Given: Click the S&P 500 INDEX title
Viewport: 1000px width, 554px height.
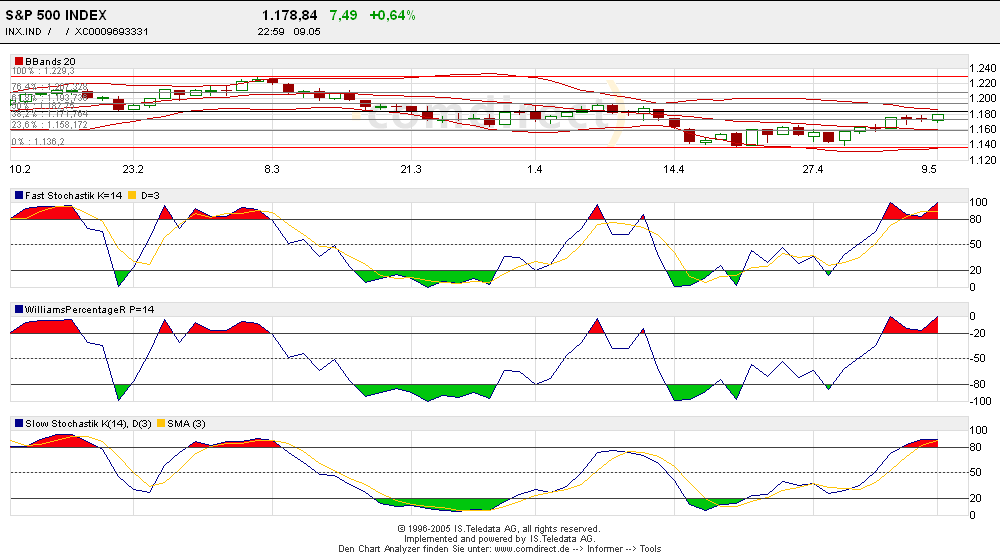Looking at the screenshot, I should 56,15.
